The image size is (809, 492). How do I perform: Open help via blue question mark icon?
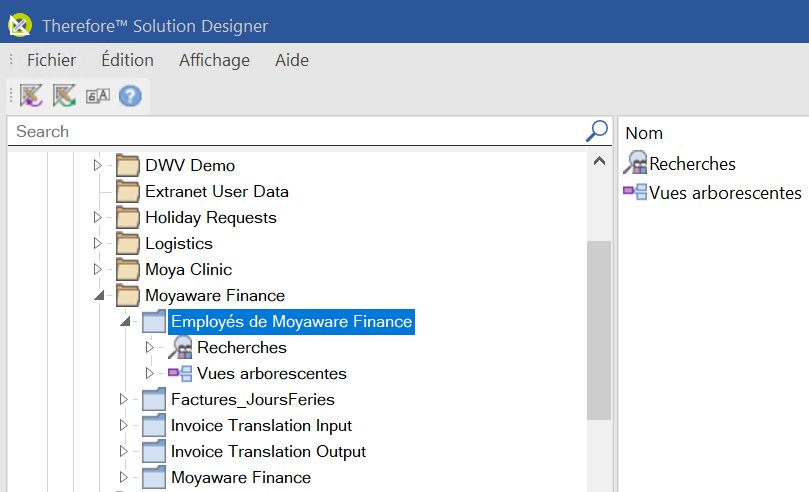pos(130,96)
